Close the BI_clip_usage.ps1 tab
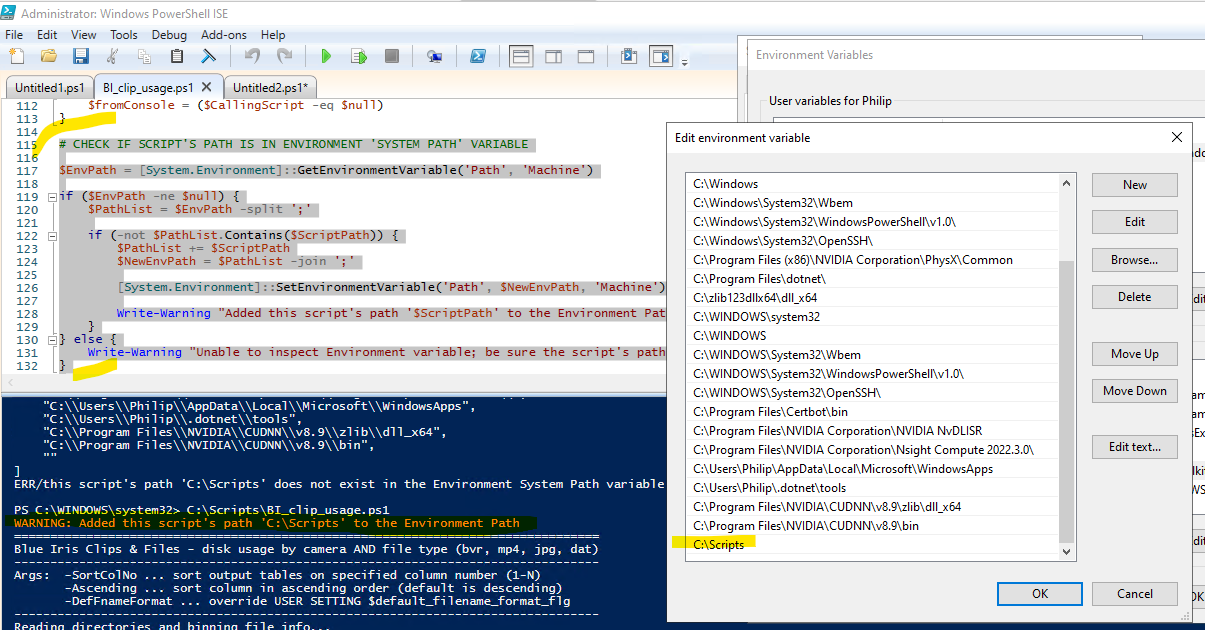This screenshot has height=630, width=1205. [207, 87]
